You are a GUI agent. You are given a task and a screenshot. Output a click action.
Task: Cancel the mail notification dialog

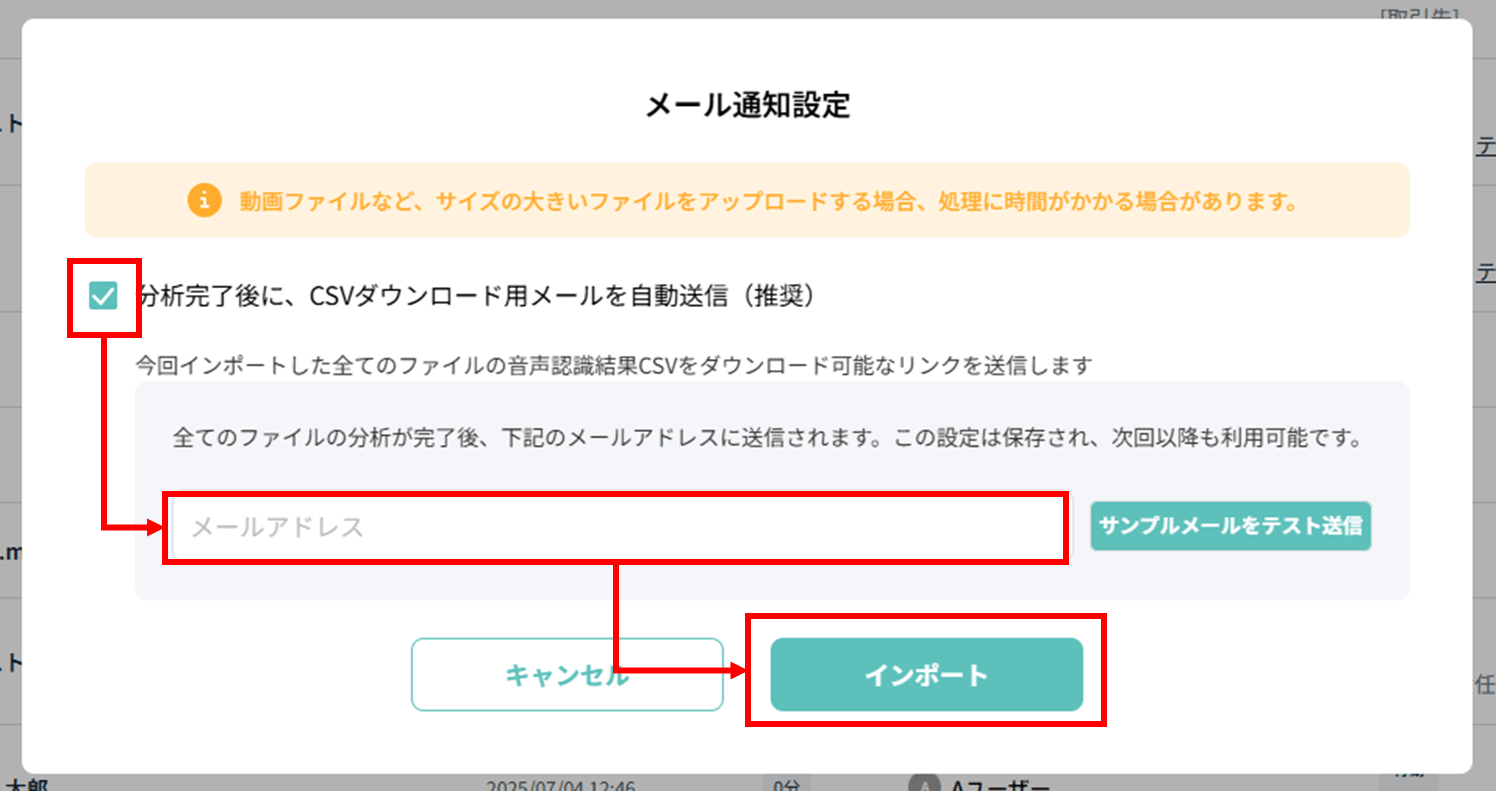567,675
